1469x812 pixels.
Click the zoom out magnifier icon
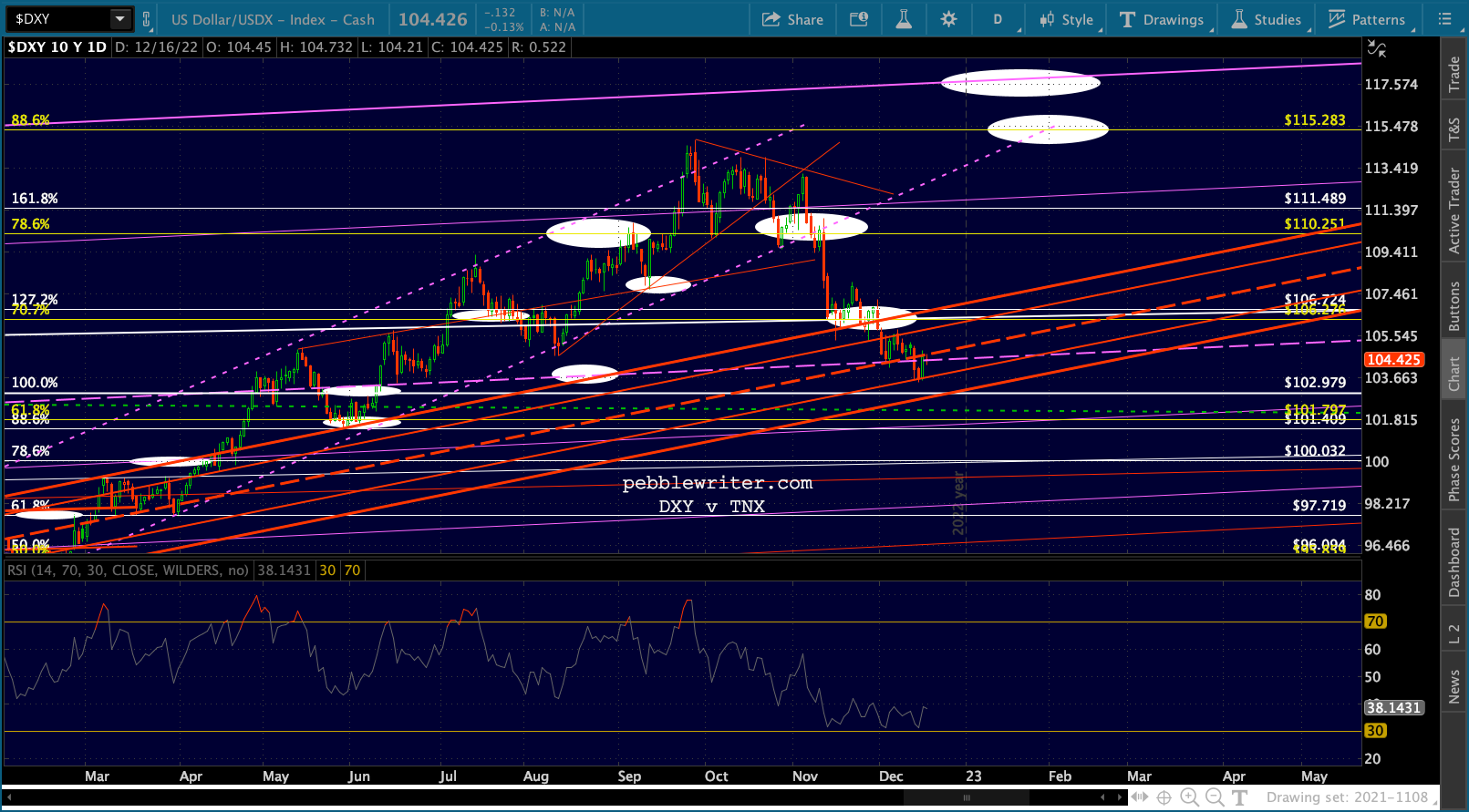point(1215,797)
